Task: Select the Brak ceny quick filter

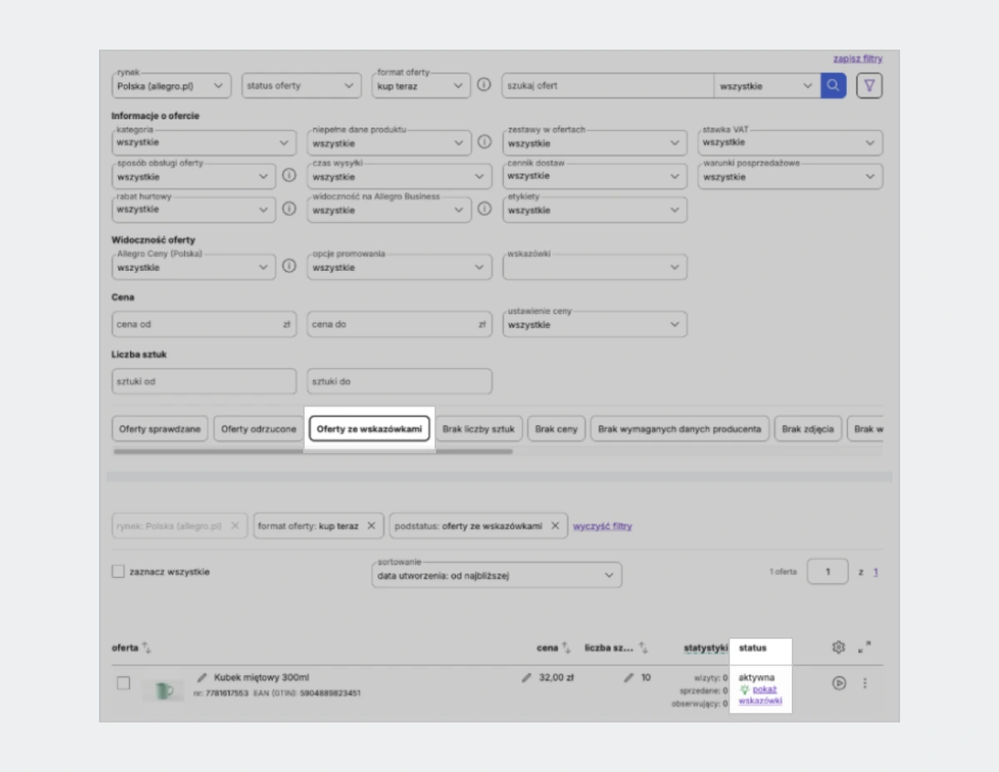Action: [x=556, y=429]
